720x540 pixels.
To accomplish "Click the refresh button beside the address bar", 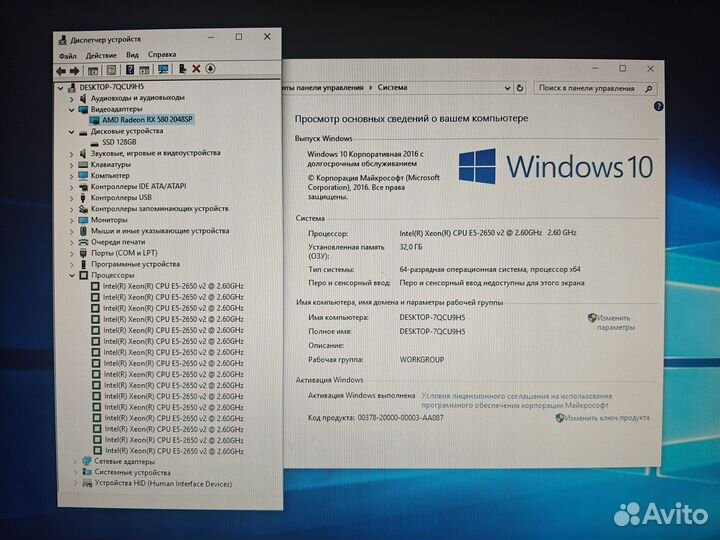I will pyautogui.click(x=520, y=88).
